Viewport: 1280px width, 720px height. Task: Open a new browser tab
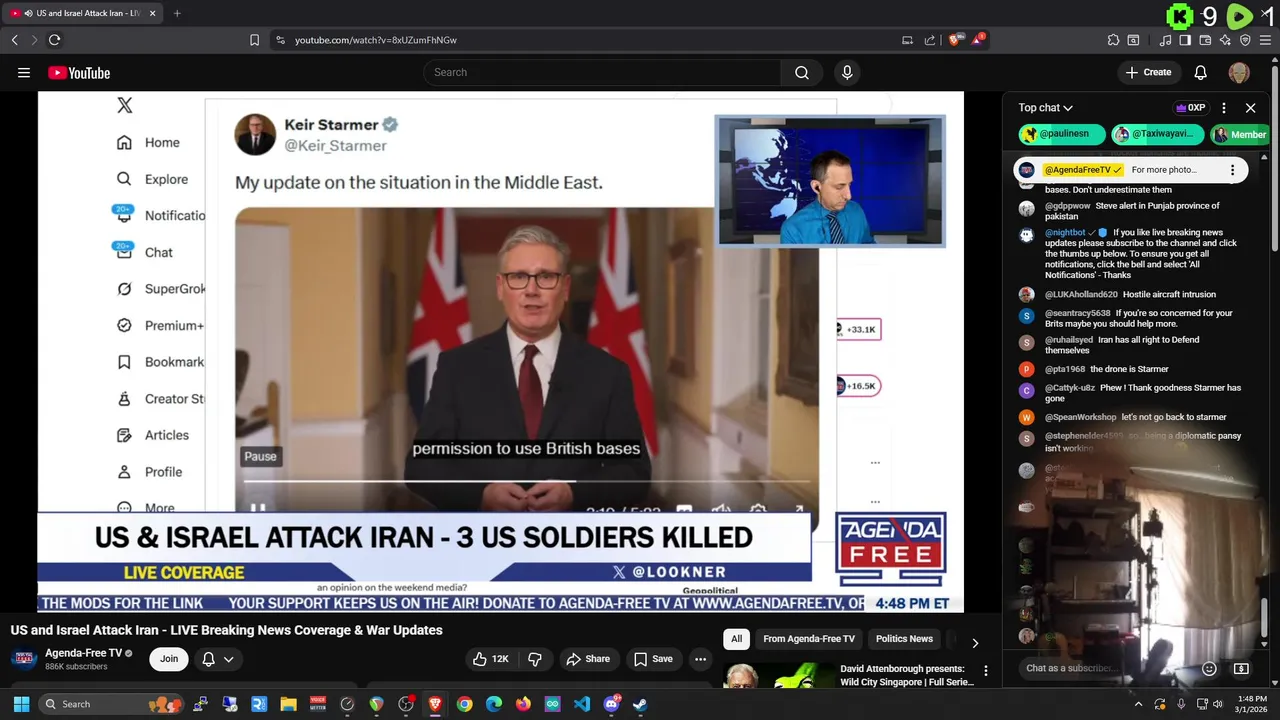tap(177, 13)
